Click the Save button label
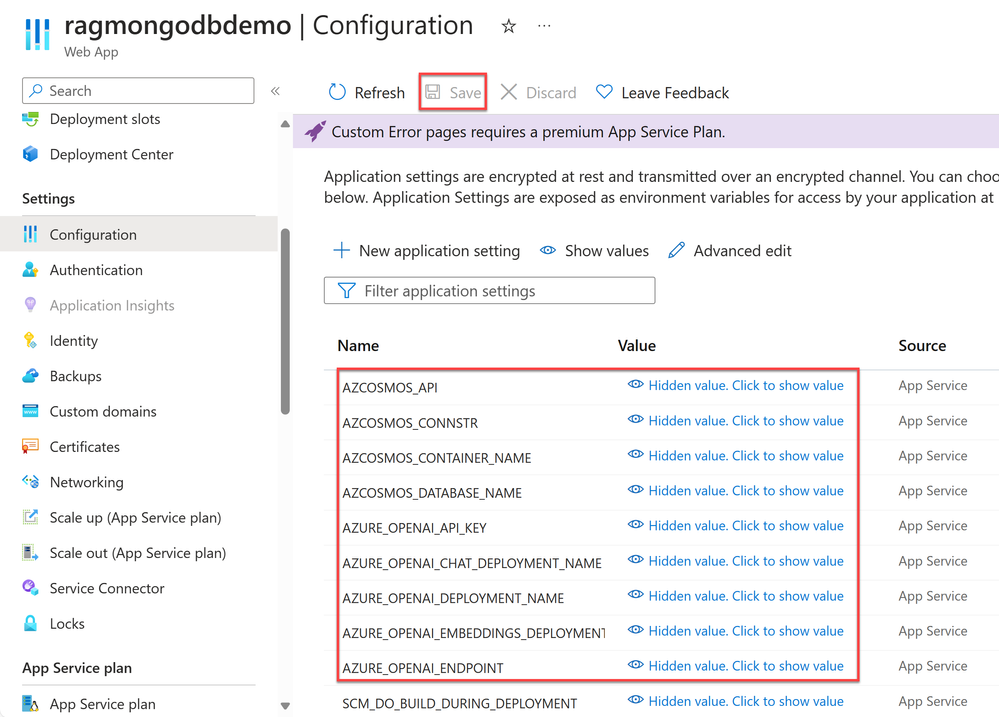This screenshot has height=717, width=999. 466,93
